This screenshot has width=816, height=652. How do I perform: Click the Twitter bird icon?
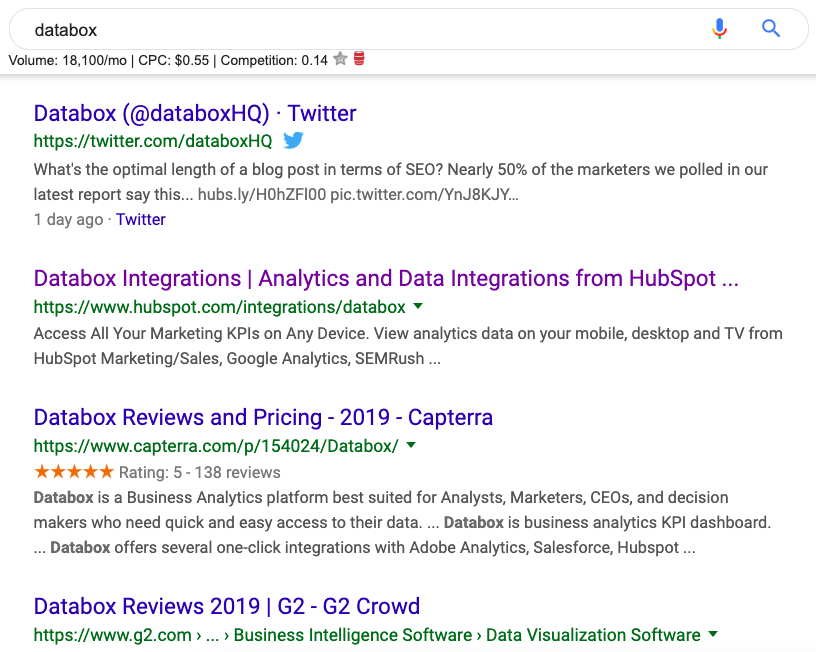point(292,141)
